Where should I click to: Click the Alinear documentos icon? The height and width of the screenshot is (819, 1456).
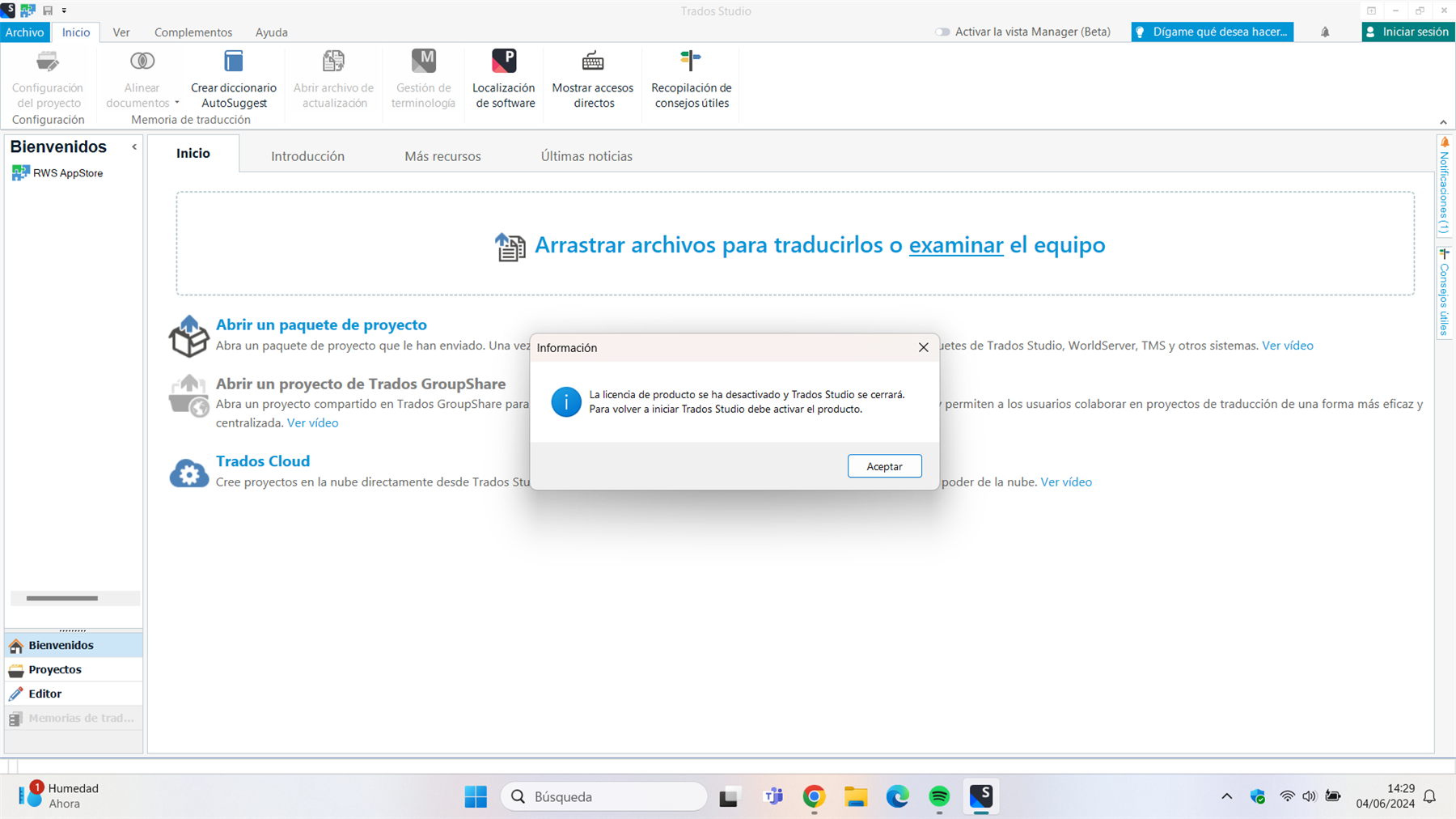point(142,62)
